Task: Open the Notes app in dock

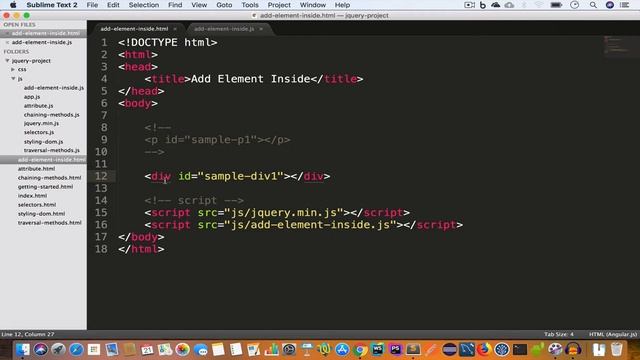Action: point(218,350)
